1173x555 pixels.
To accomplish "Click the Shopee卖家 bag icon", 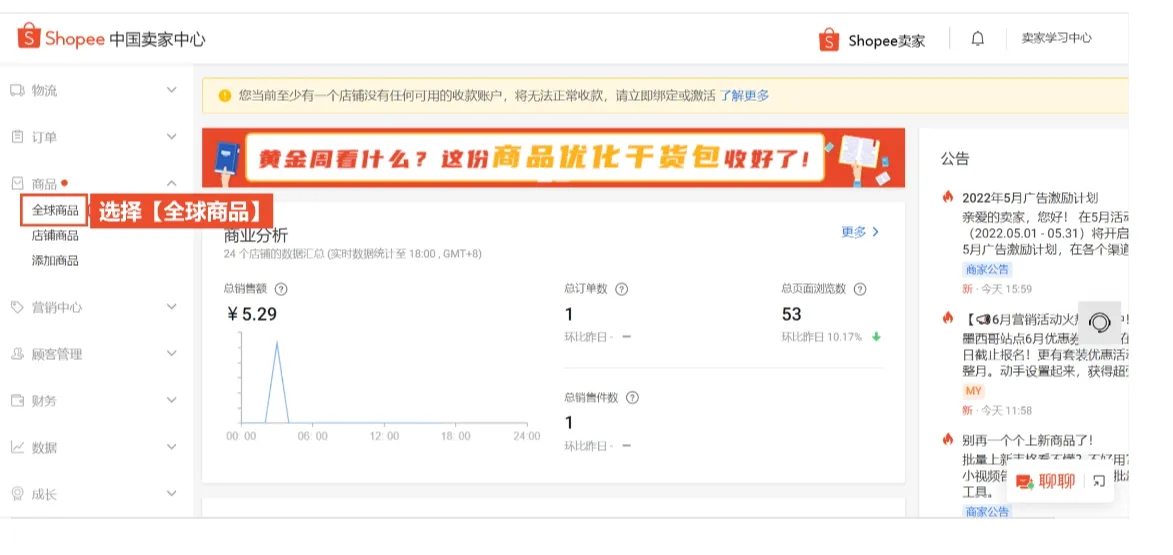I will click(829, 39).
